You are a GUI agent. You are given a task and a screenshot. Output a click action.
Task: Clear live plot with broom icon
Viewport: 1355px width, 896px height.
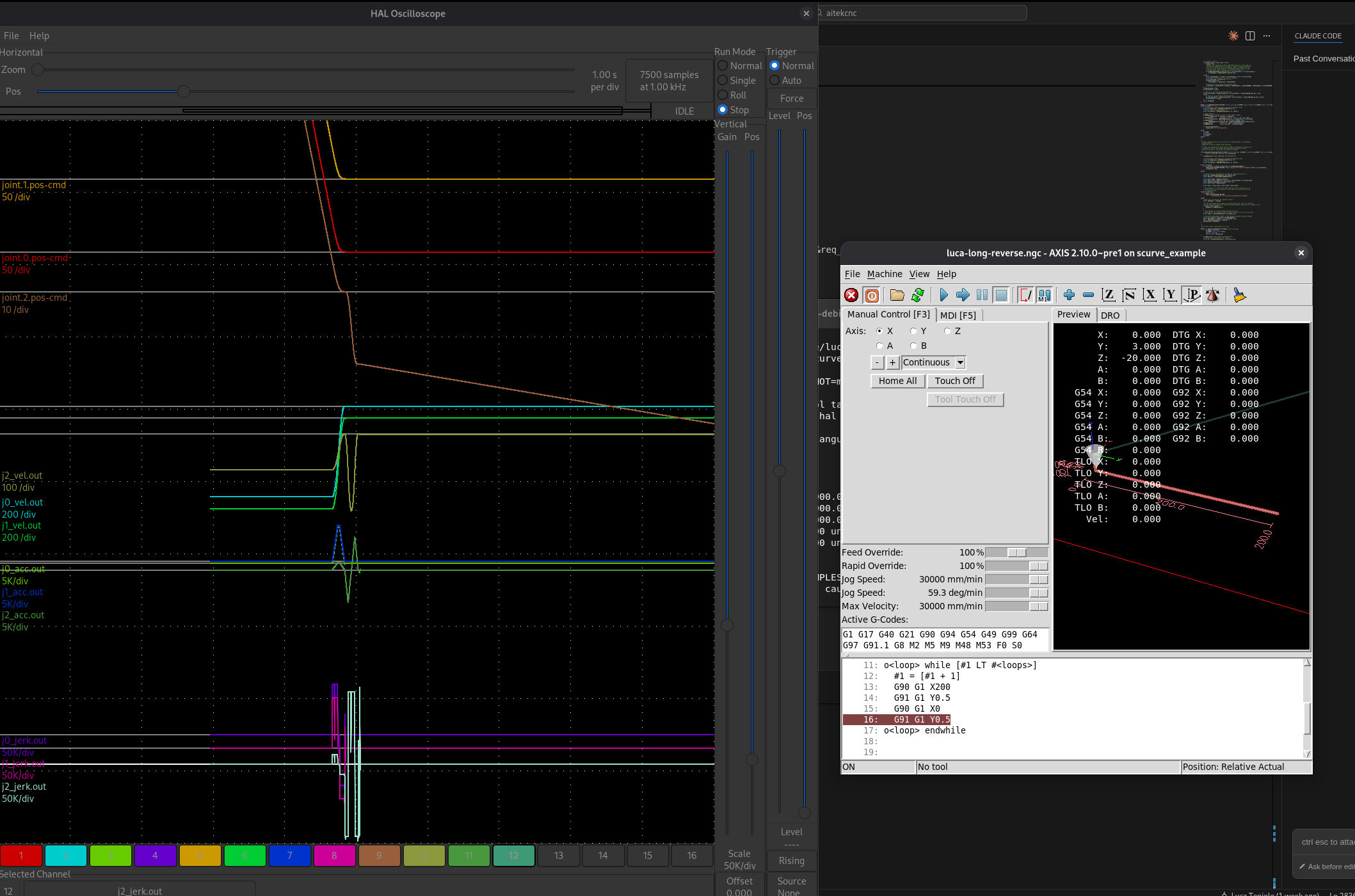1240,295
